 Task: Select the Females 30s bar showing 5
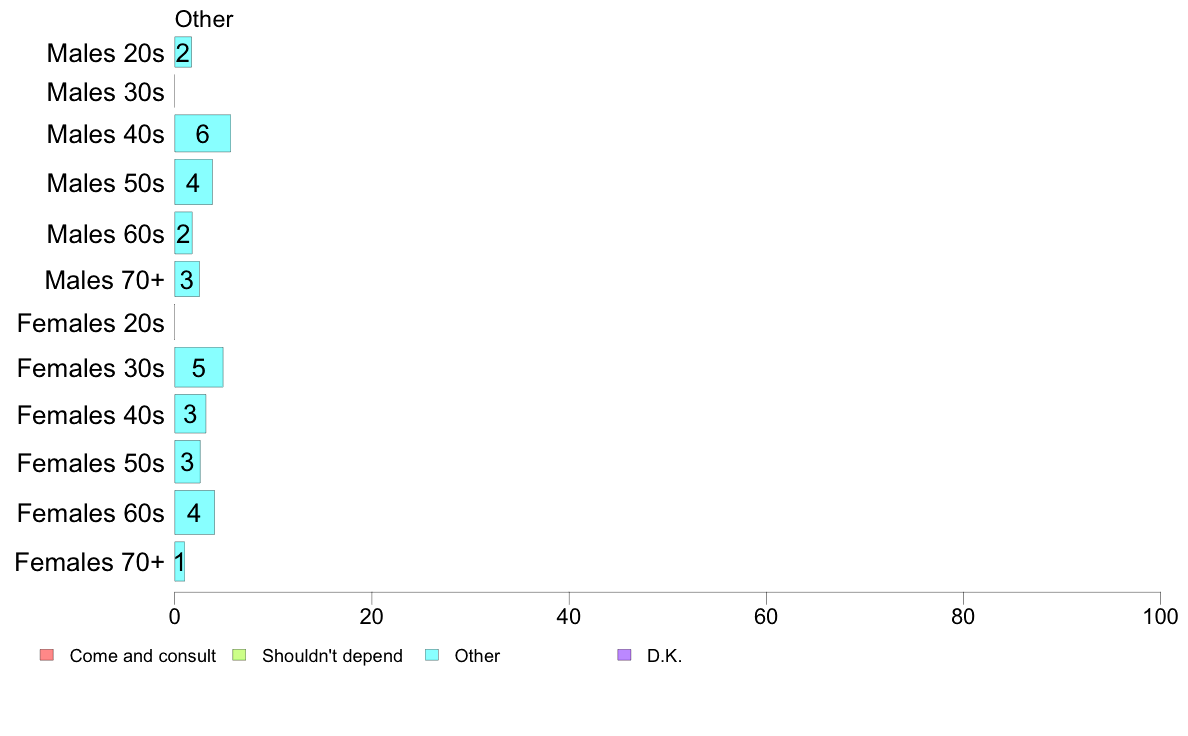tap(199, 368)
